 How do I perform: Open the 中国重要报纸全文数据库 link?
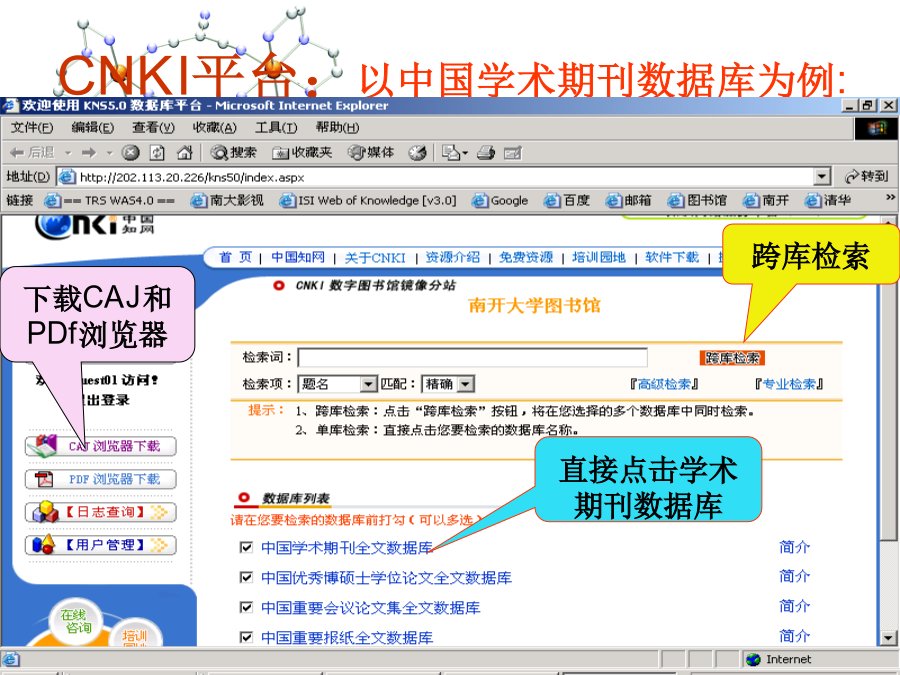pyautogui.click(x=347, y=637)
